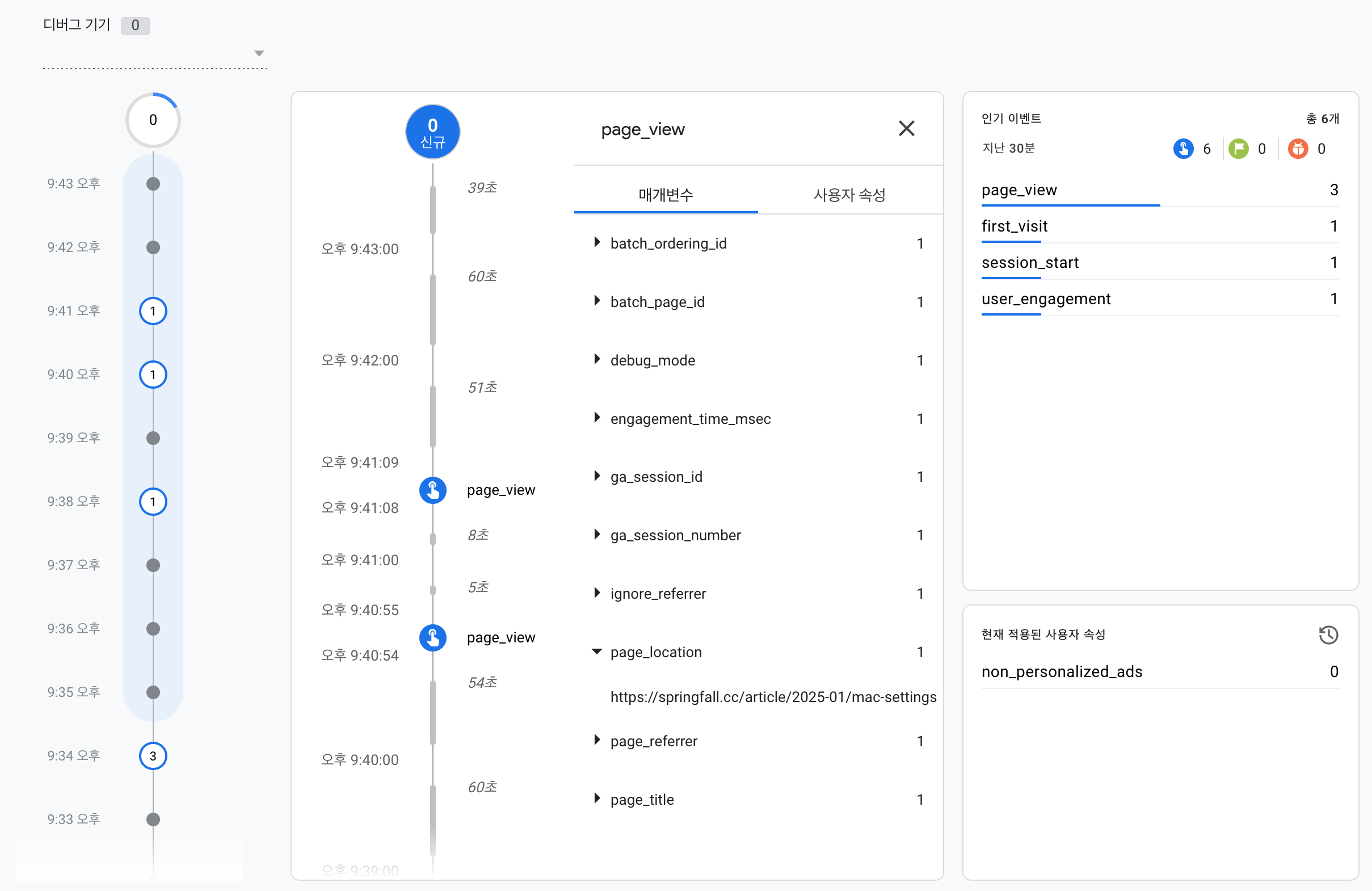Click the history clock icon in user properties panel
Screen dimensions: 1372x891
tap(1329, 635)
